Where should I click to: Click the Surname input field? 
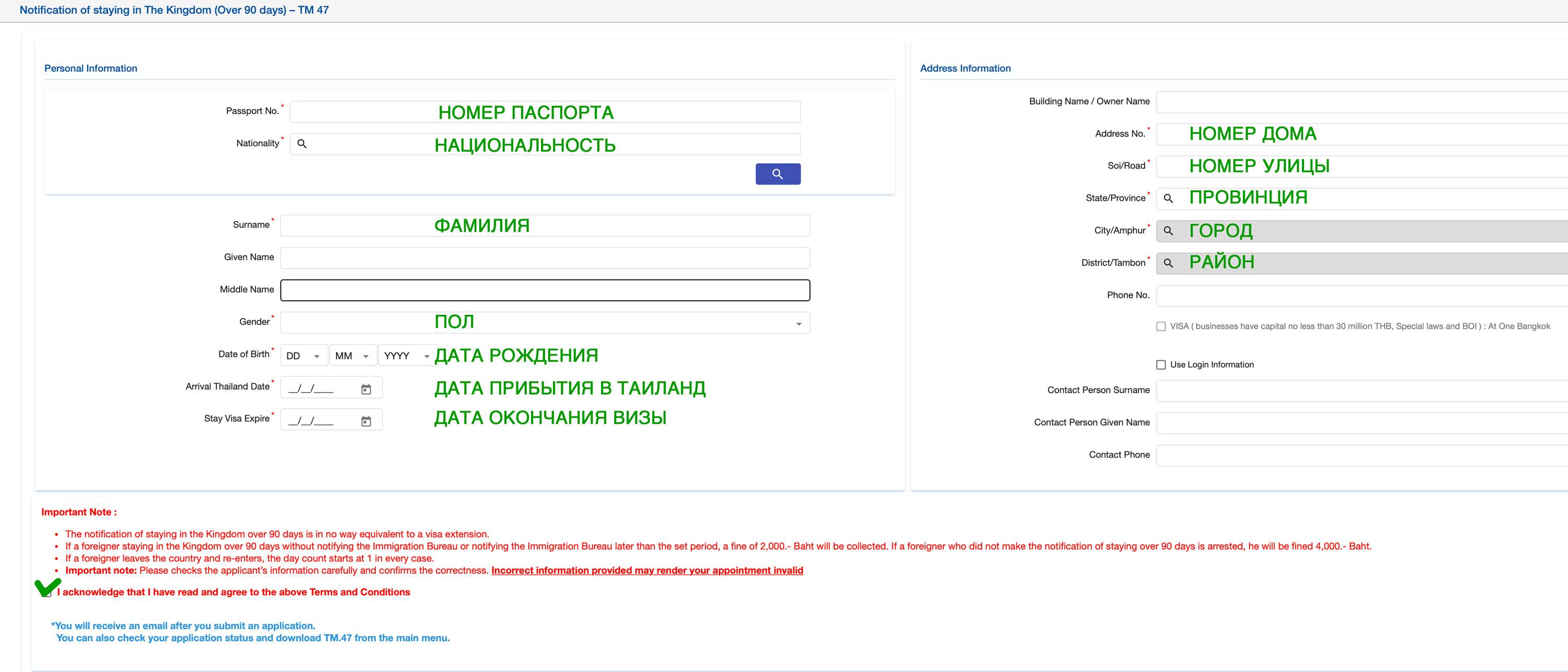[x=544, y=225]
